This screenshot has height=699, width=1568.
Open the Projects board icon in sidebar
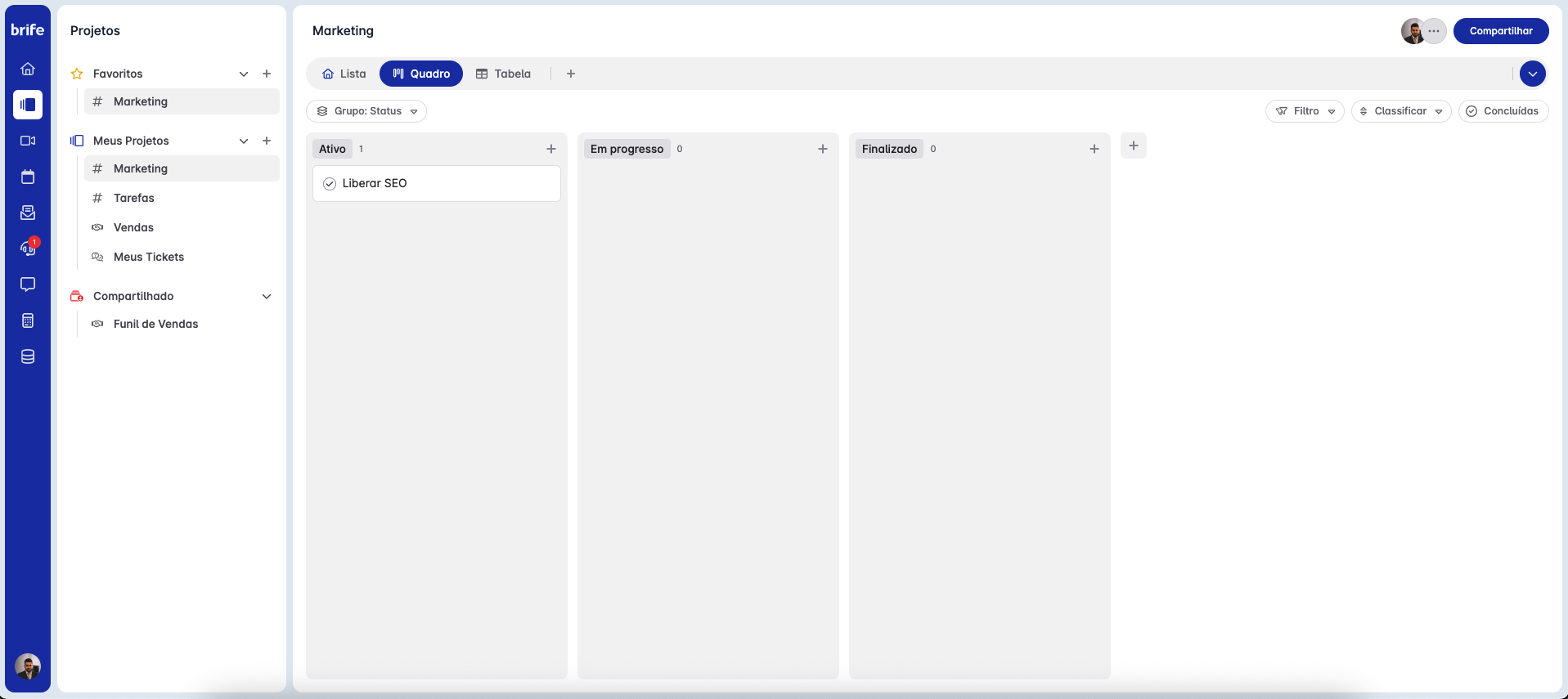click(28, 105)
